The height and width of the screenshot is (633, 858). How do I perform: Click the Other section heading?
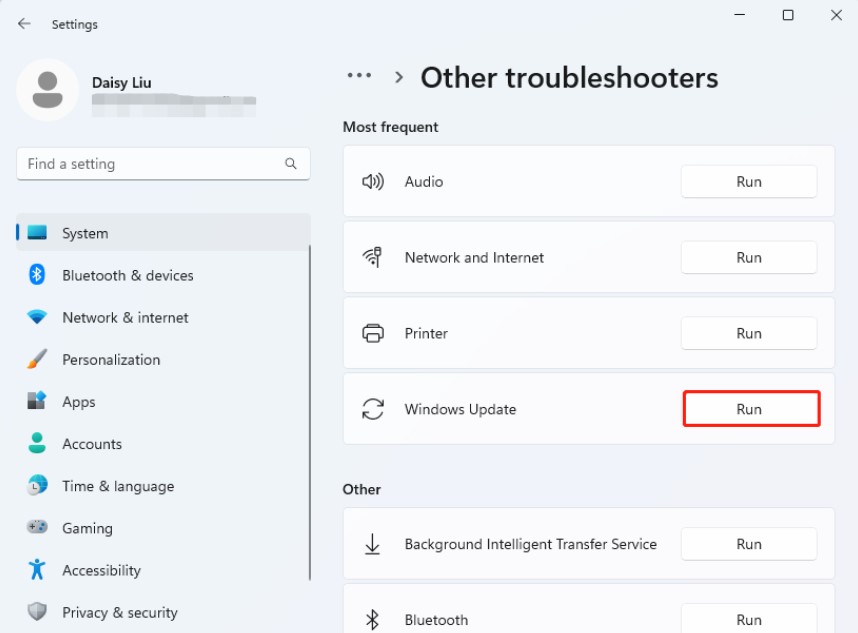pos(362,489)
